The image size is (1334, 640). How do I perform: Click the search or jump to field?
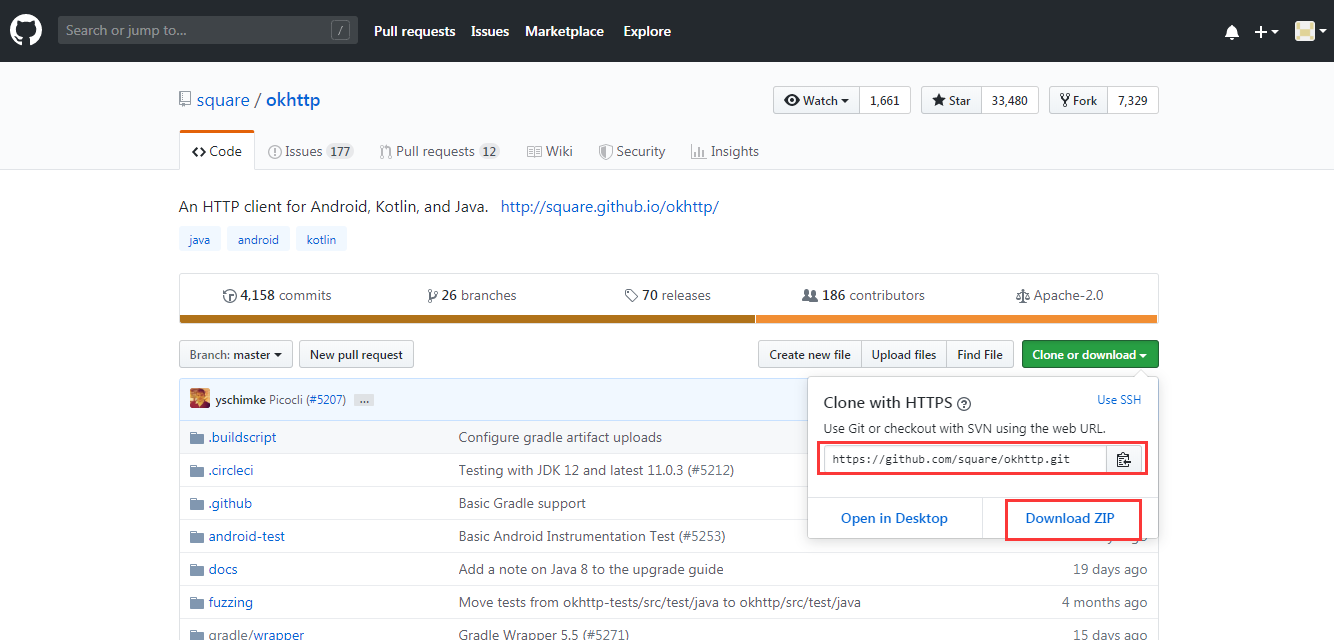(x=207, y=31)
